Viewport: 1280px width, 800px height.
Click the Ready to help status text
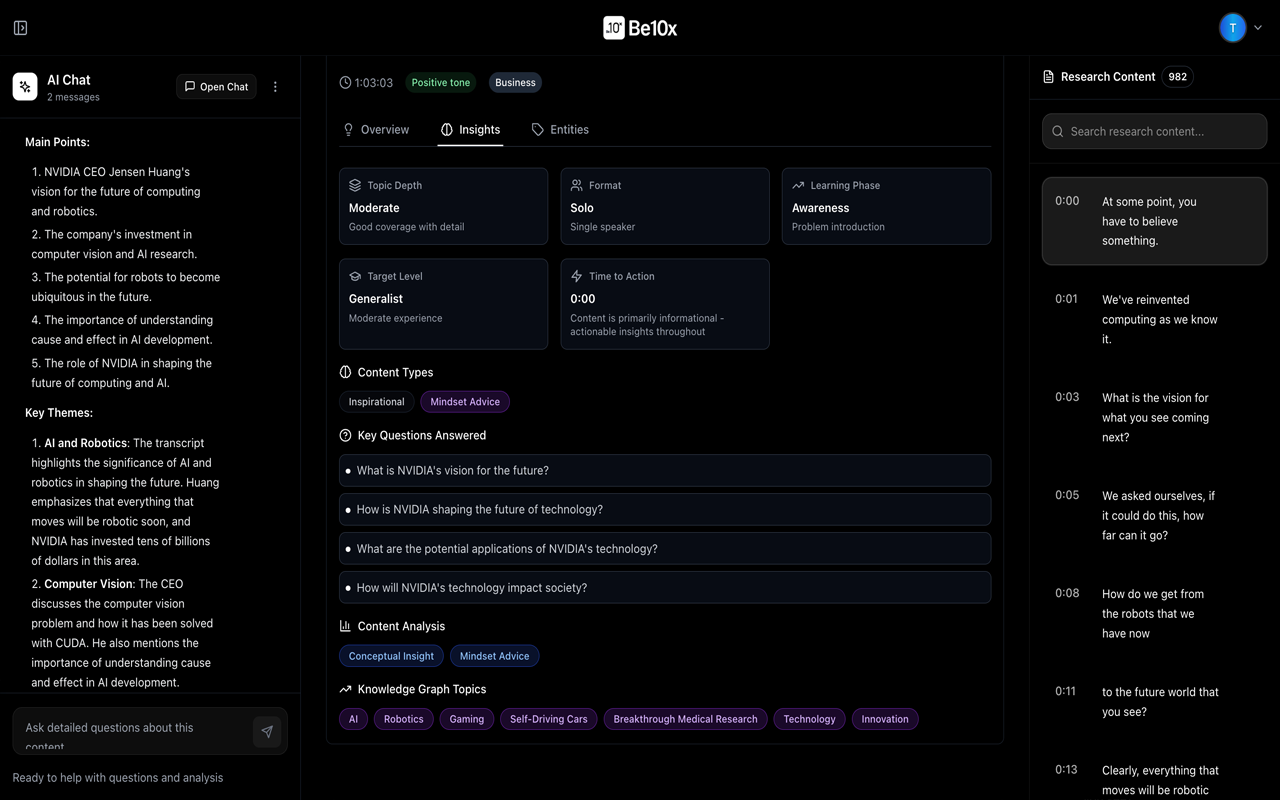click(118, 777)
